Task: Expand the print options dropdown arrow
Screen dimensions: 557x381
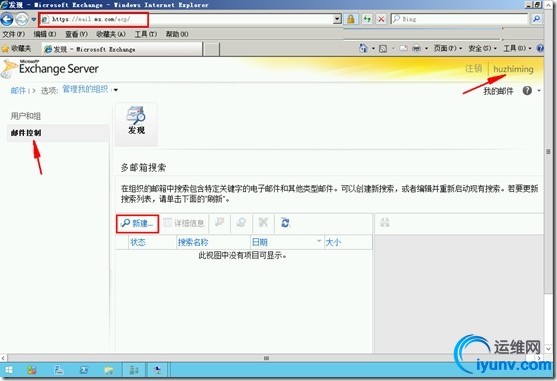Action: (x=426, y=48)
